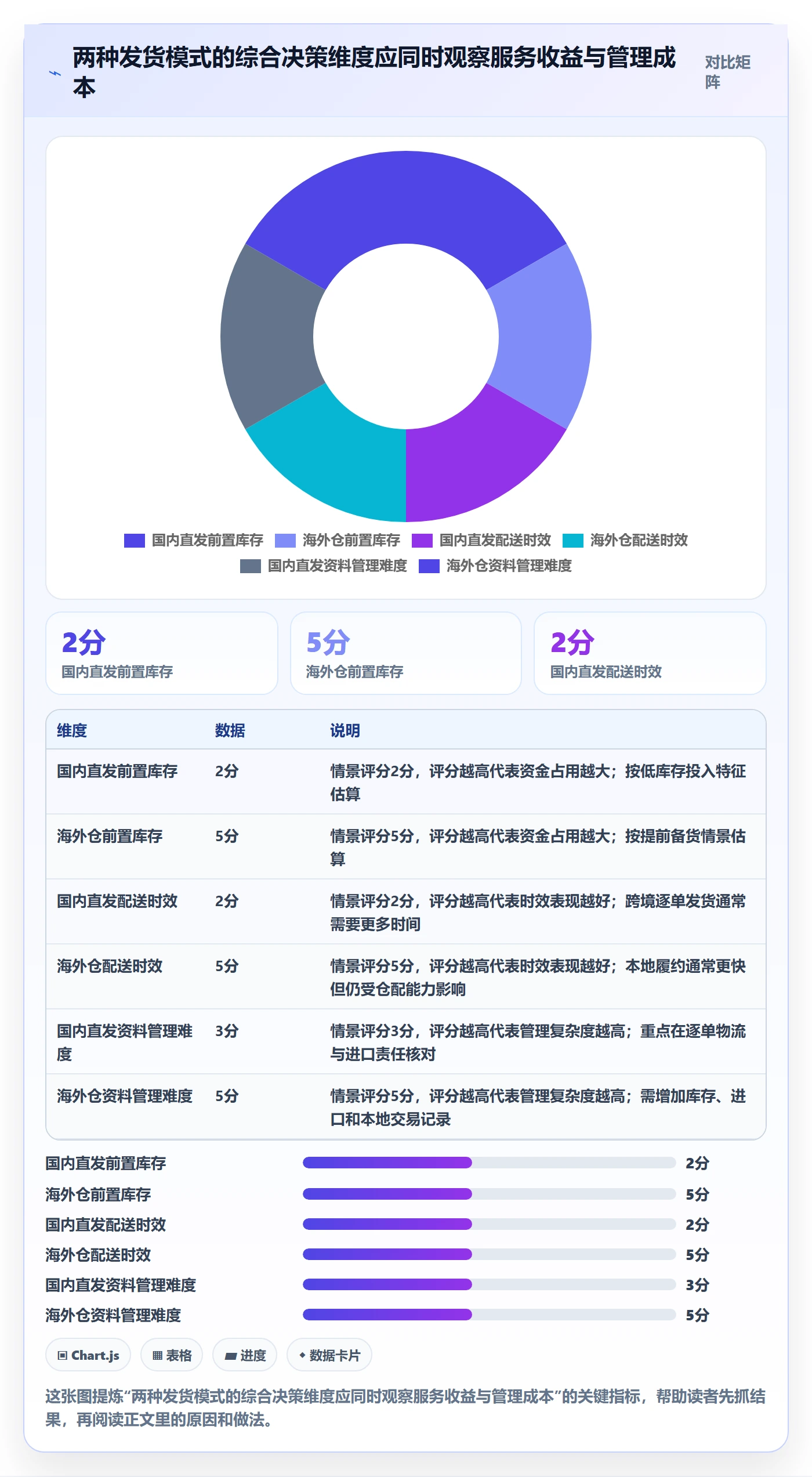Click the 表格 chip grid icon

pyautogui.click(x=157, y=1356)
